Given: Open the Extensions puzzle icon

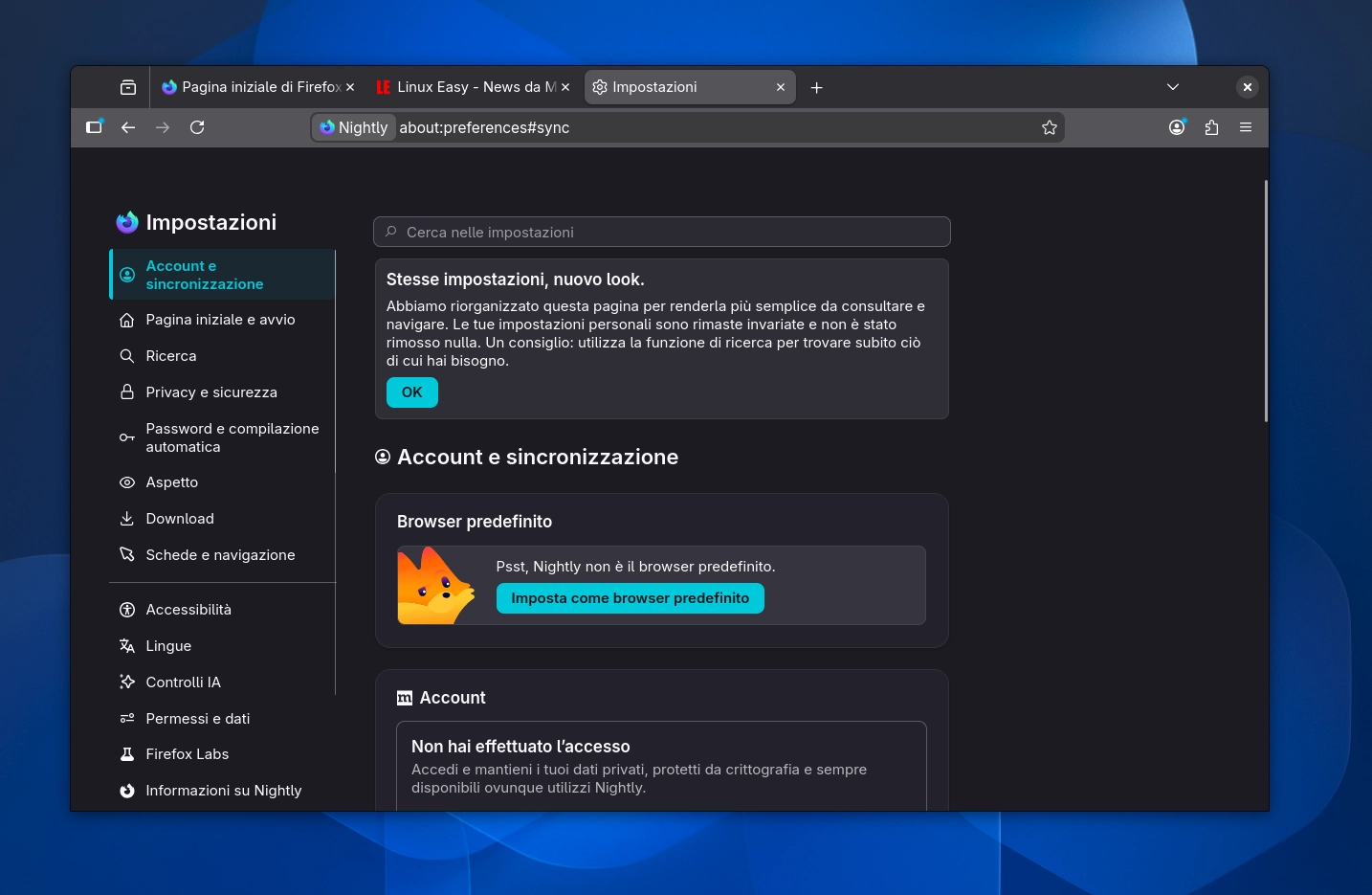Looking at the screenshot, I should (x=1211, y=127).
